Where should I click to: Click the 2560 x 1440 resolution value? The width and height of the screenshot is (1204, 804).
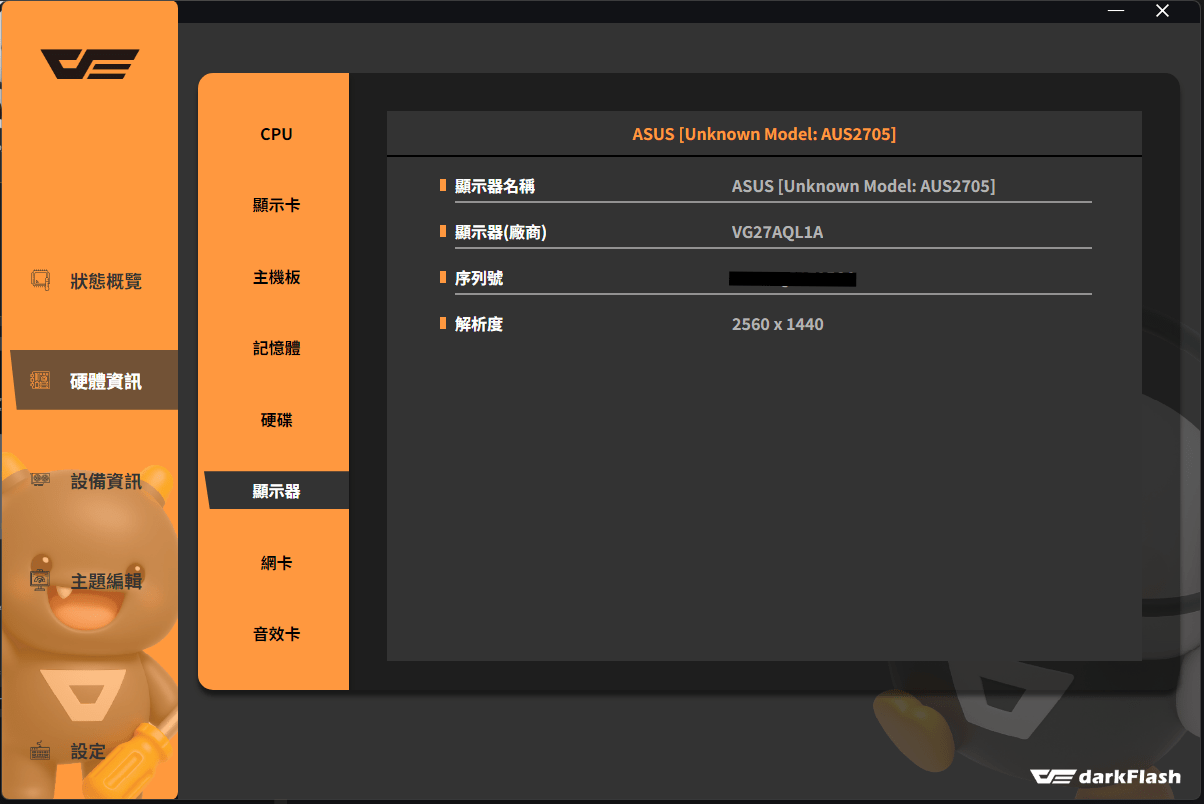pyautogui.click(x=777, y=324)
